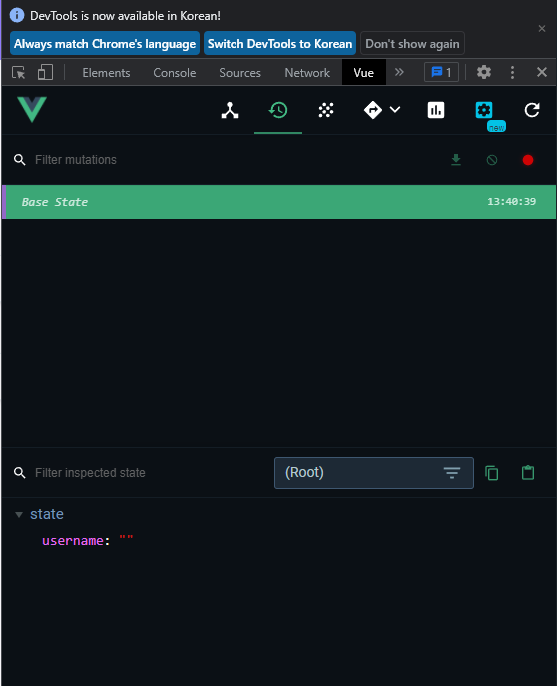Select the Vue devtools tab
This screenshot has height=686, width=557.
364,73
